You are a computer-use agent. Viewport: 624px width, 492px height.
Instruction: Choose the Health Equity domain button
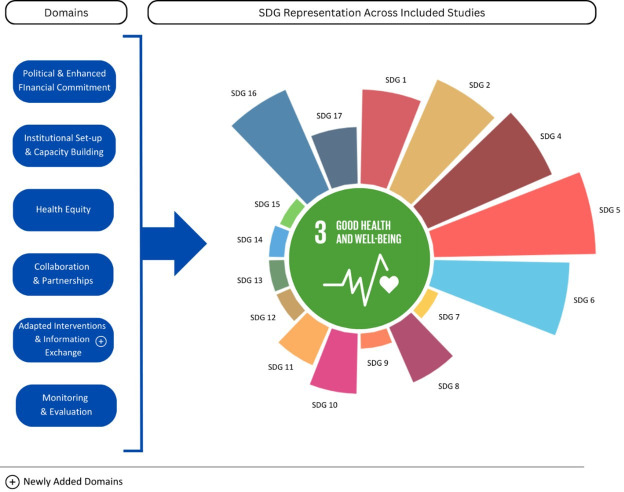[63, 210]
